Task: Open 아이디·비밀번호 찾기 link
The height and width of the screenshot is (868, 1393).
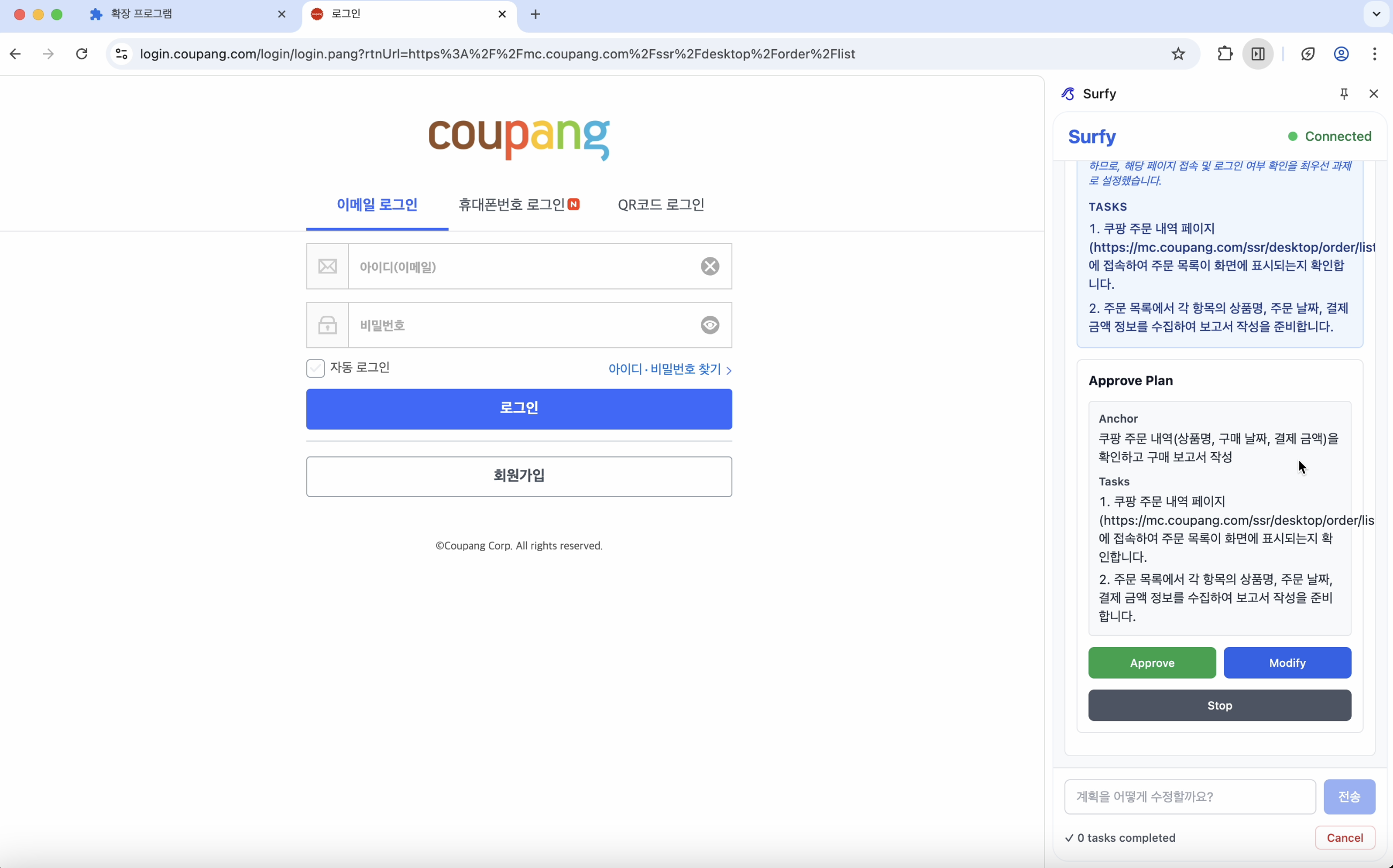Action: click(x=669, y=369)
